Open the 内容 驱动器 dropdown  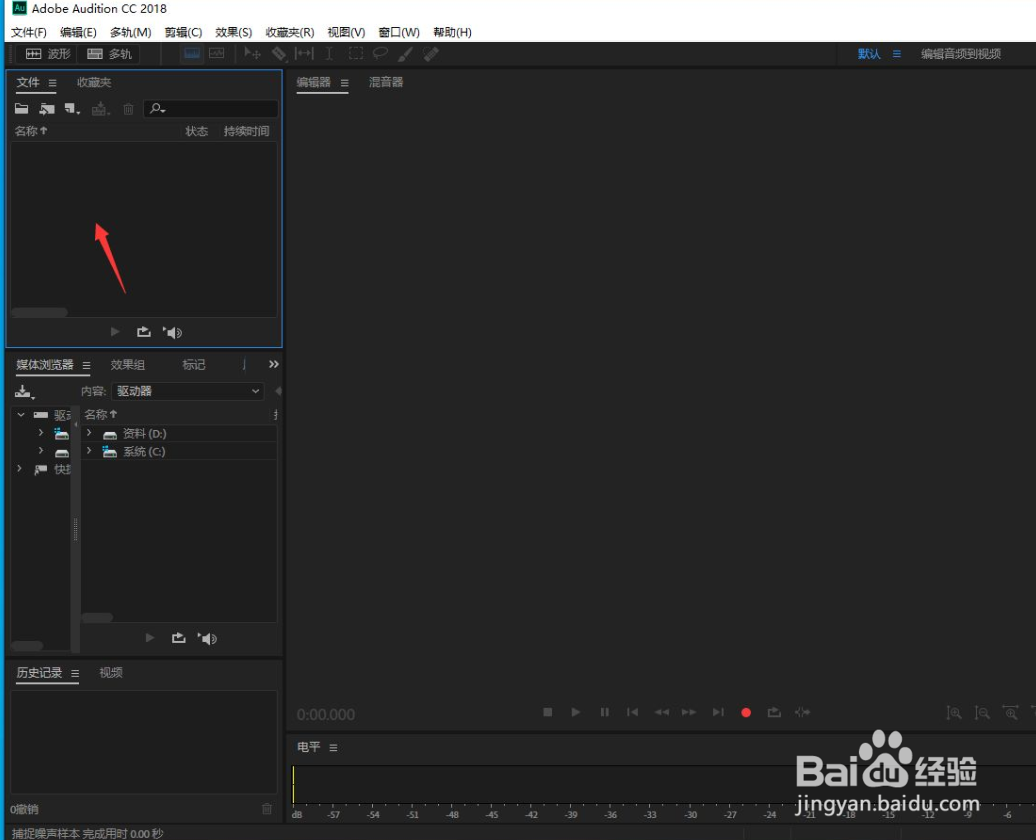[x=188, y=391]
